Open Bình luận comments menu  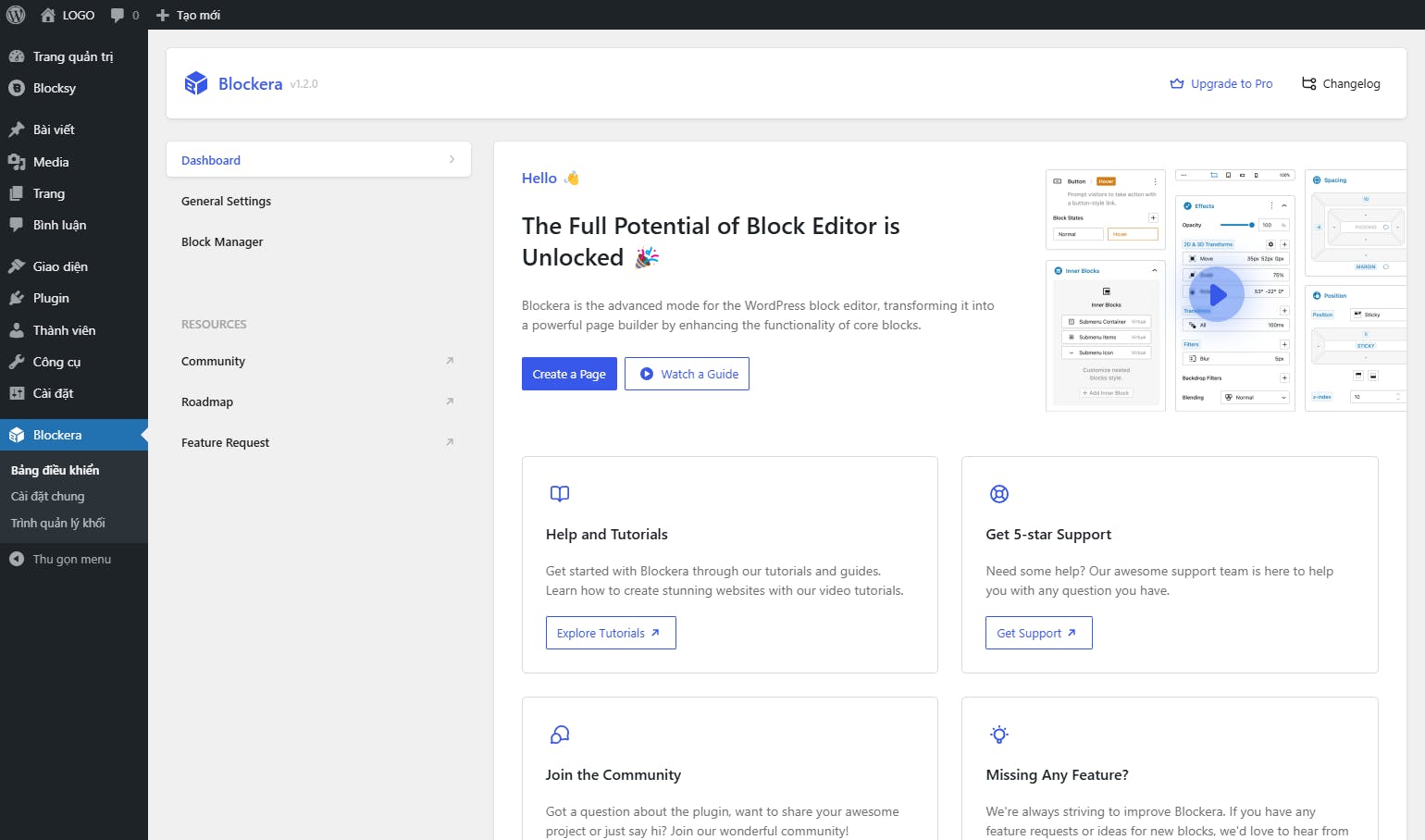pyautogui.click(x=74, y=225)
